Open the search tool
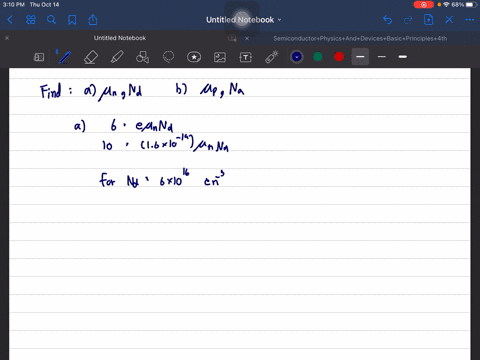The image size is (480, 360). tap(51, 20)
